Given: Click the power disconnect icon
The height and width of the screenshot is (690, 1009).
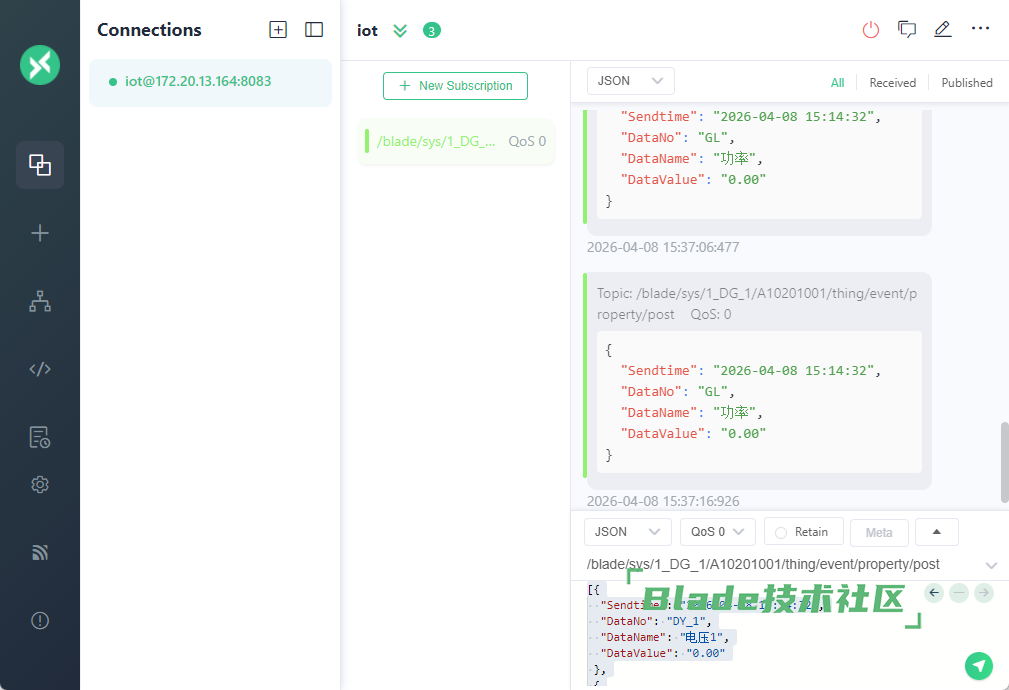Looking at the screenshot, I should (871, 30).
